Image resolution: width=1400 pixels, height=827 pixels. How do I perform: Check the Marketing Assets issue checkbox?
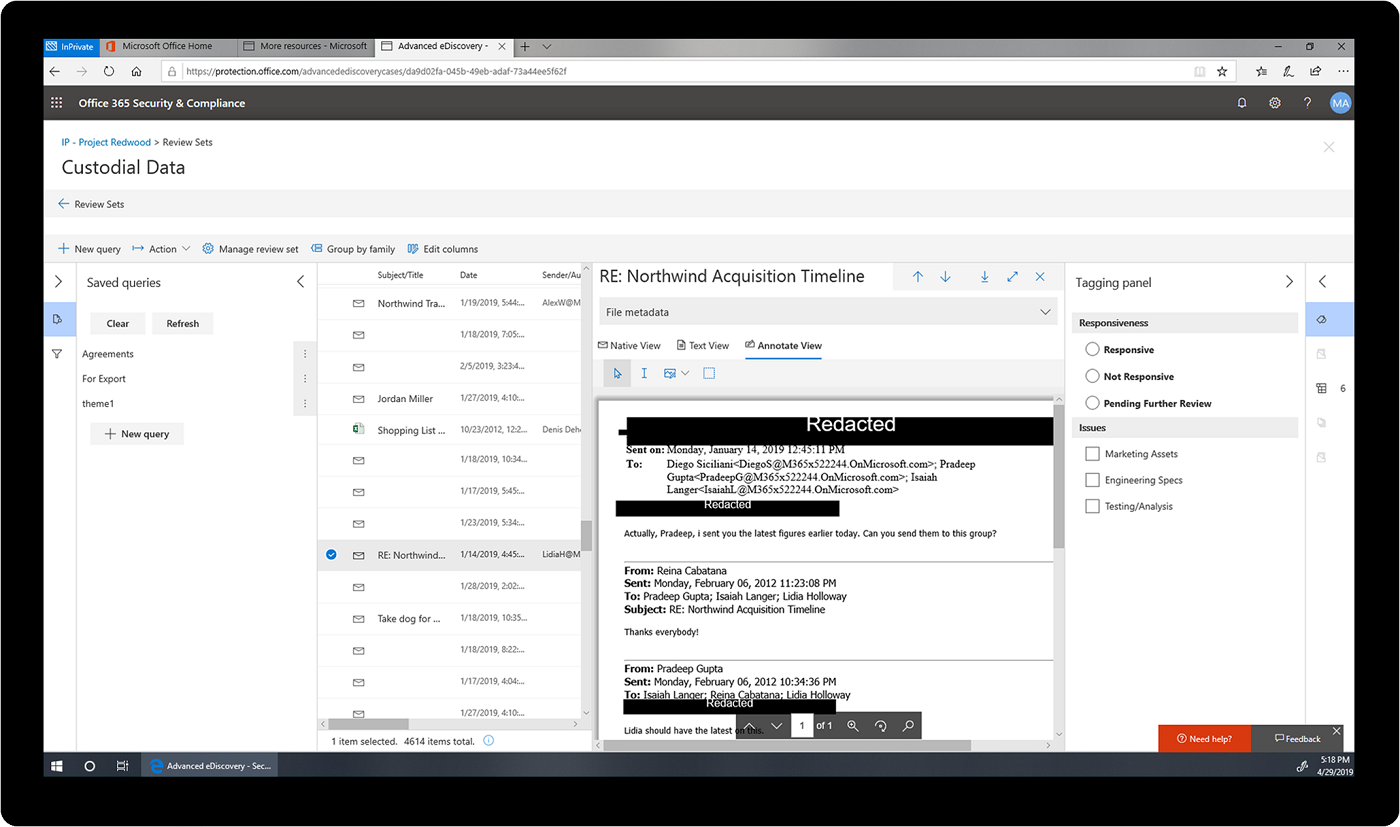tap(1092, 453)
